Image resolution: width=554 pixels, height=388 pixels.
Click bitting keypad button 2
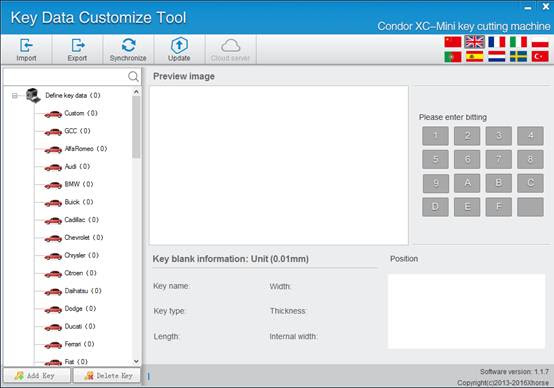467,136
